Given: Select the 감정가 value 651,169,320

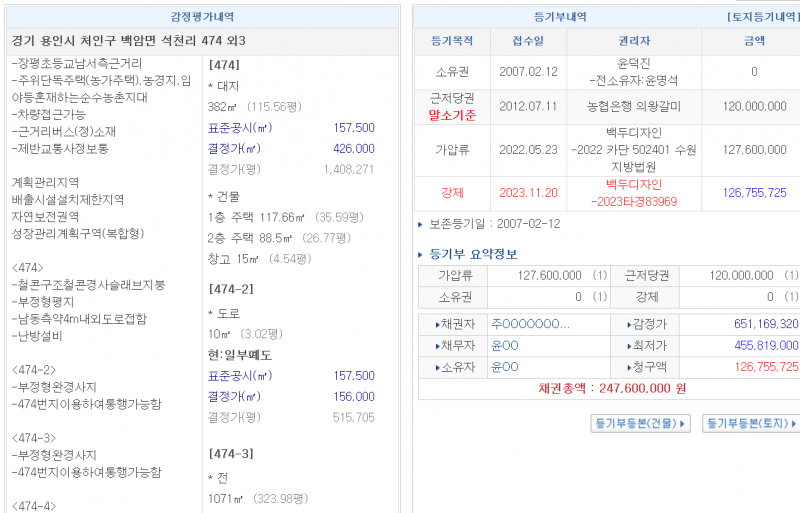Looking at the screenshot, I should (765, 324).
